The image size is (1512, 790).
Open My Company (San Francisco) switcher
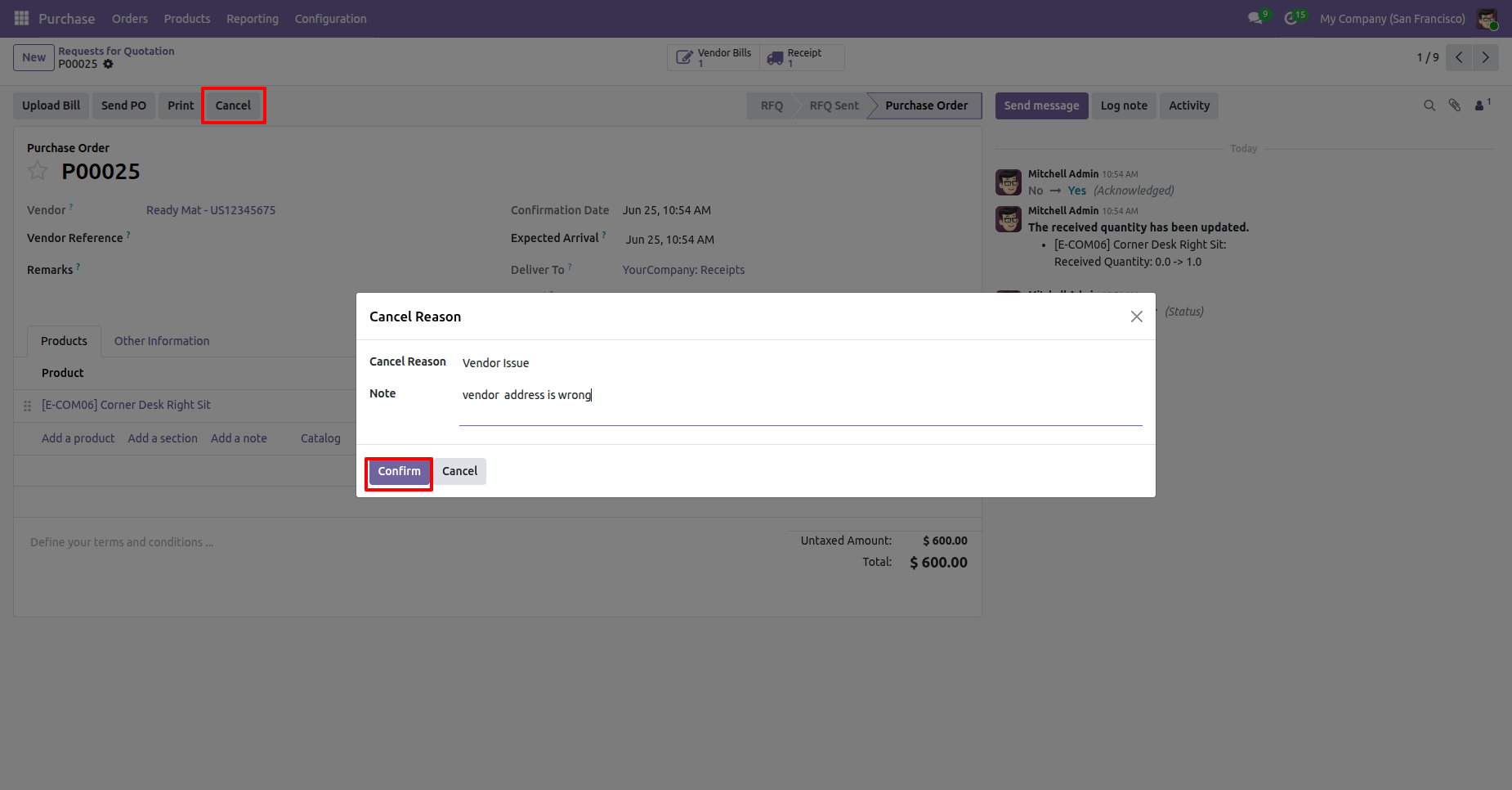(x=1392, y=18)
